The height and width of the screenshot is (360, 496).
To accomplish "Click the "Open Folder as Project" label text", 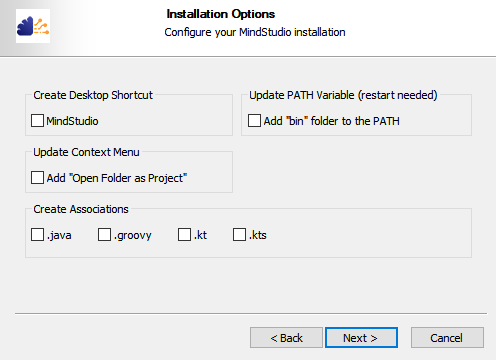I will tap(117, 178).
